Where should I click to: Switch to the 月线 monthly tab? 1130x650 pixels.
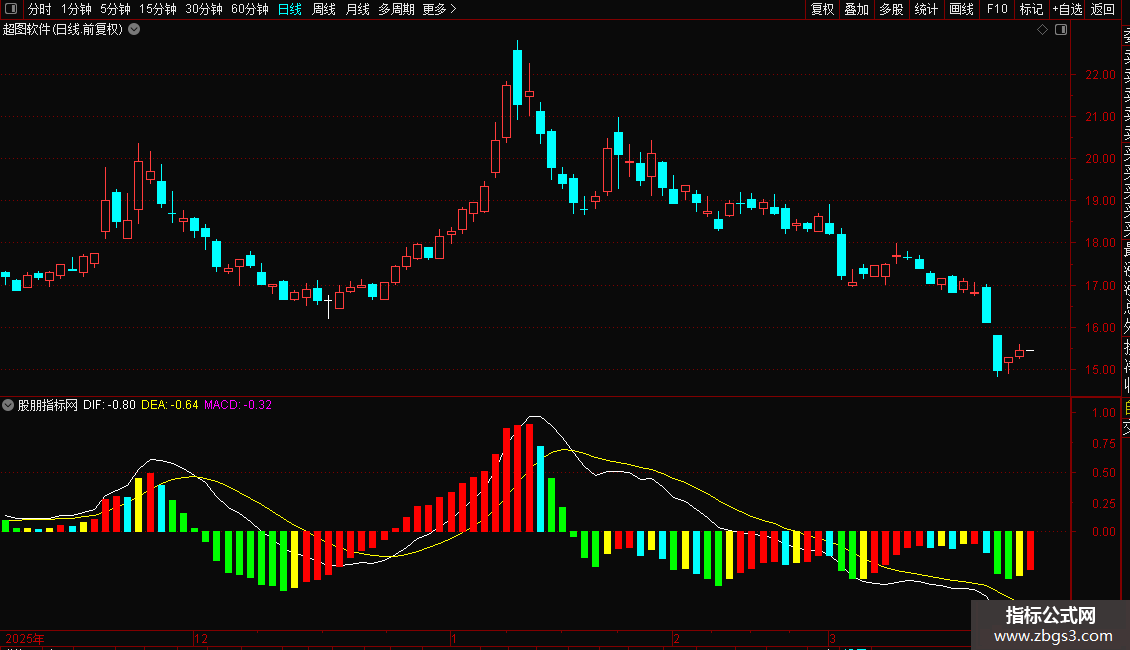point(357,9)
